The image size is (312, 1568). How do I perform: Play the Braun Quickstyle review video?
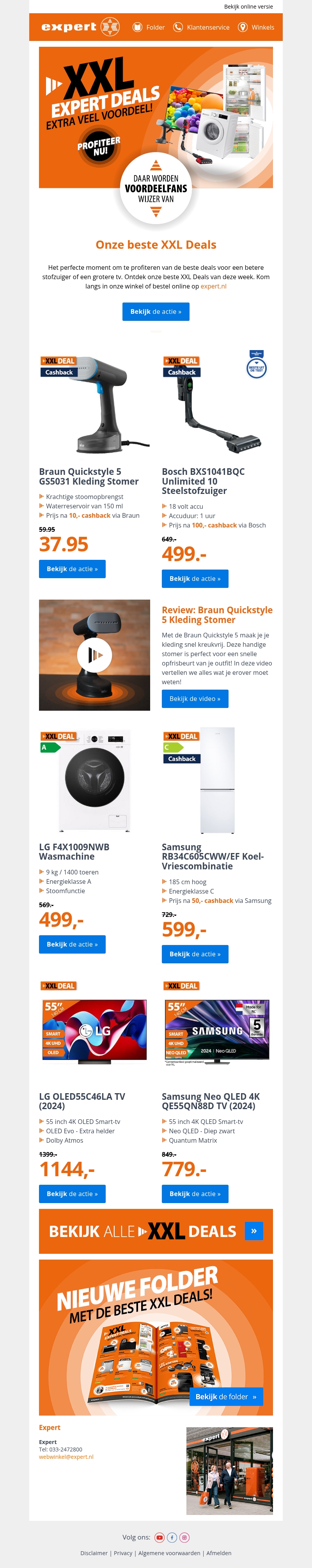[94, 655]
